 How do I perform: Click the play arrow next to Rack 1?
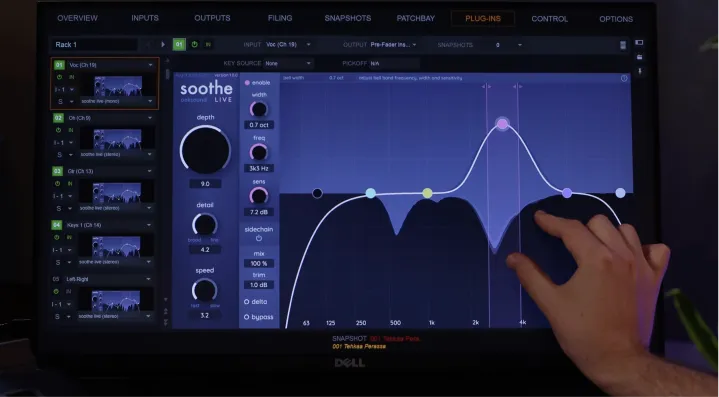click(163, 44)
